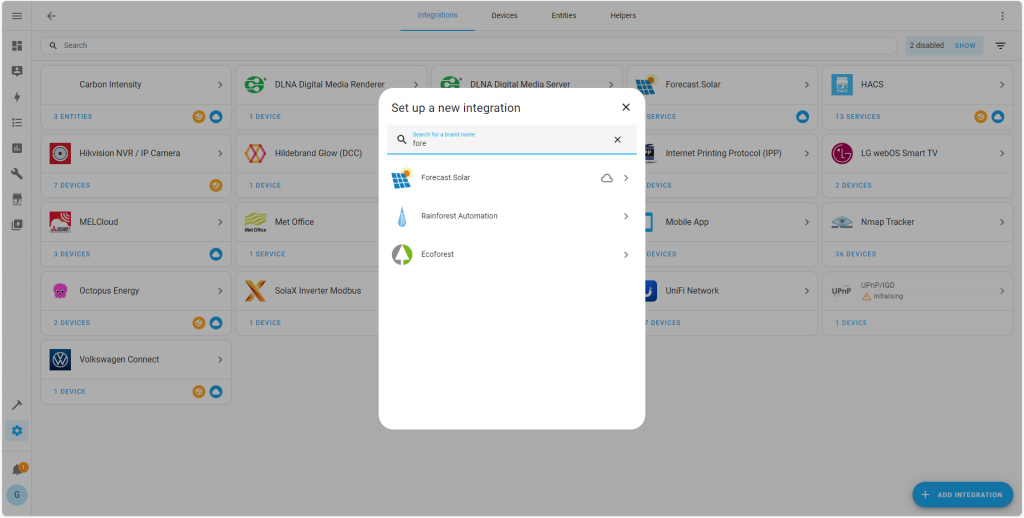Open the HACS store sidebar icon

tap(17, 199)
